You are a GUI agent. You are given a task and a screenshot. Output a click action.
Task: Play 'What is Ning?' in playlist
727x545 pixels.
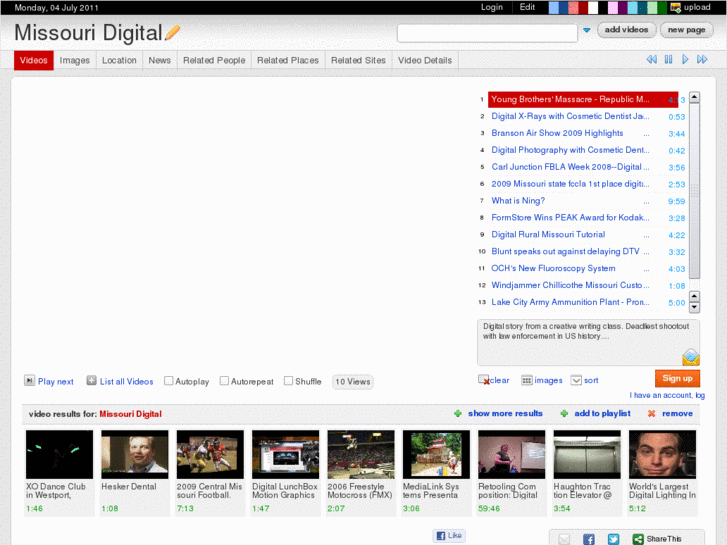pos(518,201)
